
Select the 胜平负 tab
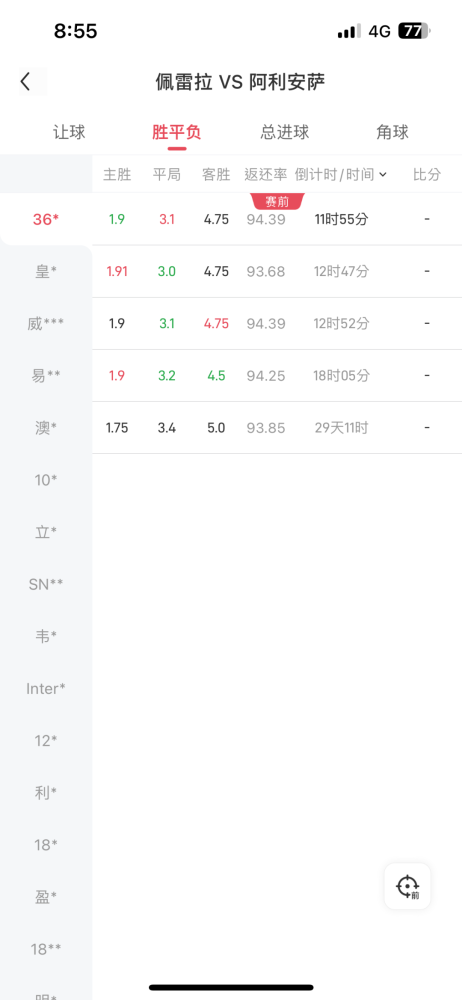[x=177, y=133]
